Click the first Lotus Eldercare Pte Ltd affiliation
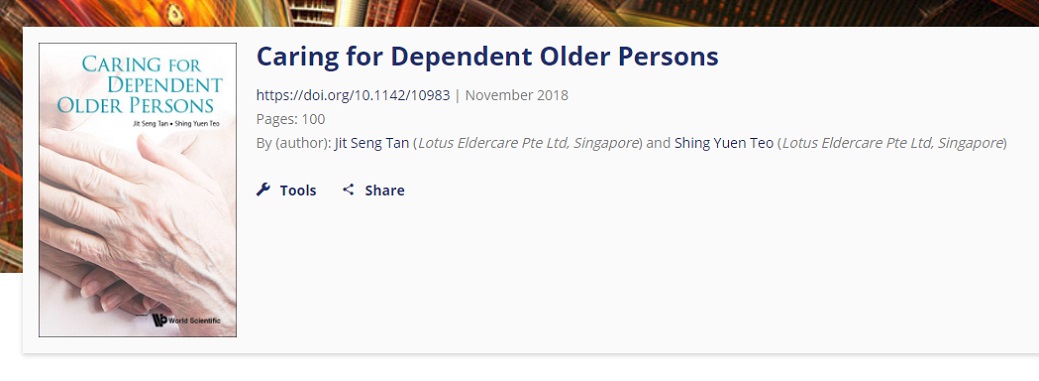 coord(528,143)
